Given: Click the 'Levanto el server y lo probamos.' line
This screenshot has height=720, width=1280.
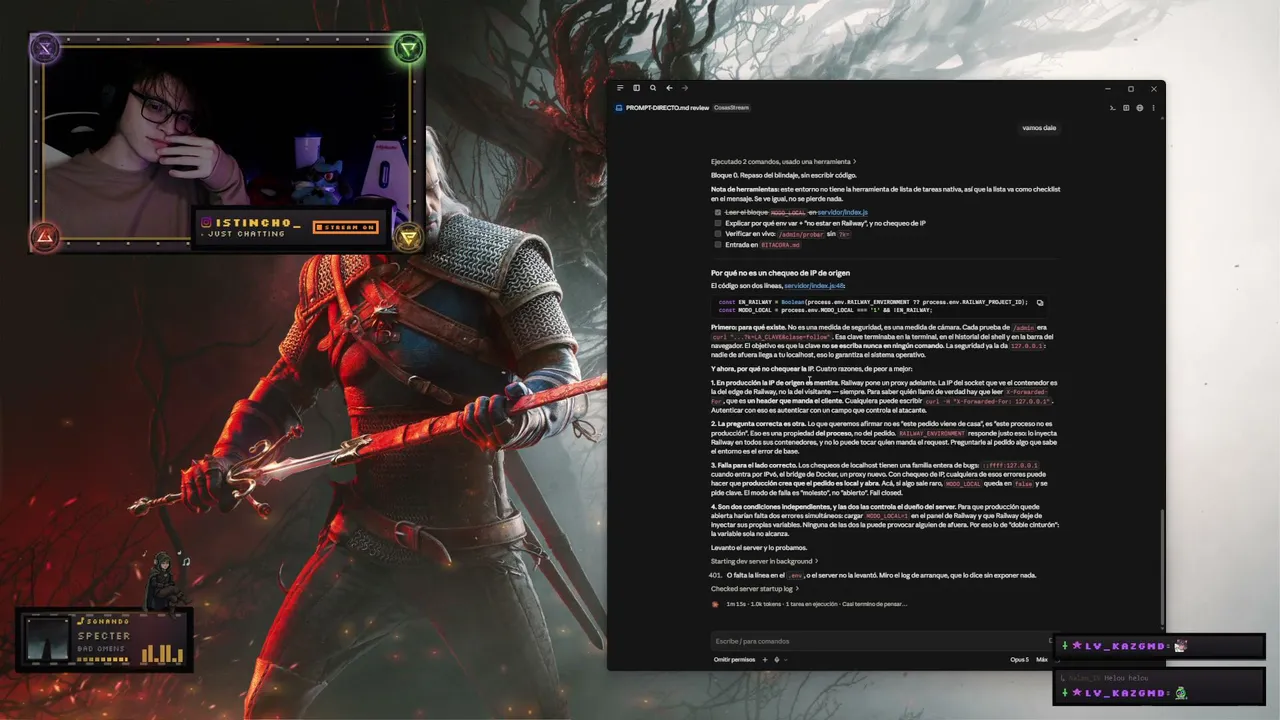Looking at the screenshot, I should [x=759, y=547].
